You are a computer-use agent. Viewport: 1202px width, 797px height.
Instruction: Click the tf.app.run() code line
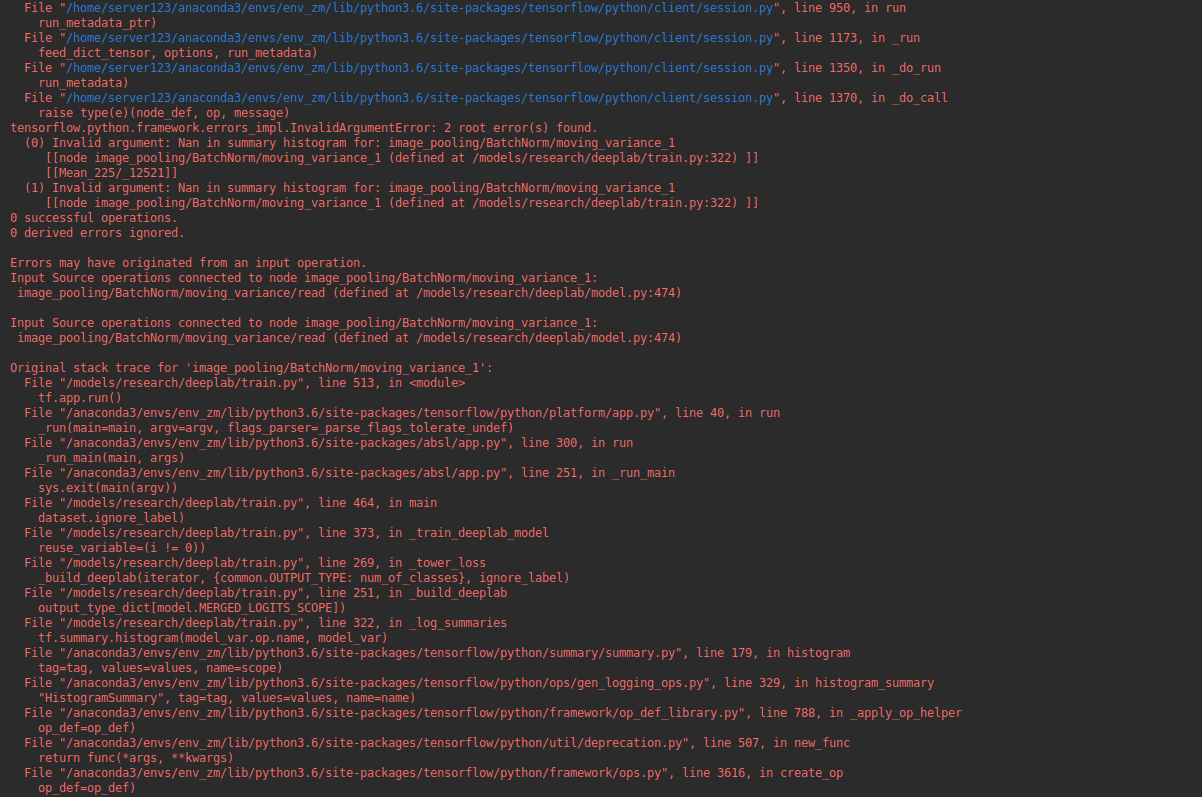(80, 397)
